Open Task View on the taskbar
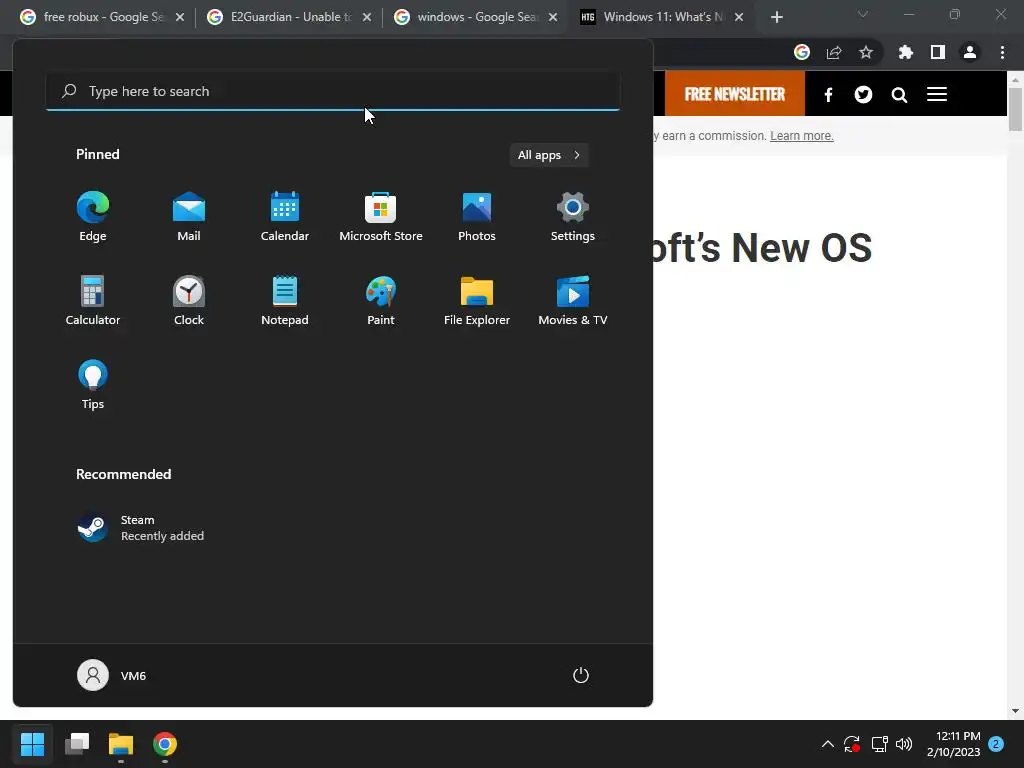The width and height of the screenshot is (1024, 768). [x=77, y=744]
